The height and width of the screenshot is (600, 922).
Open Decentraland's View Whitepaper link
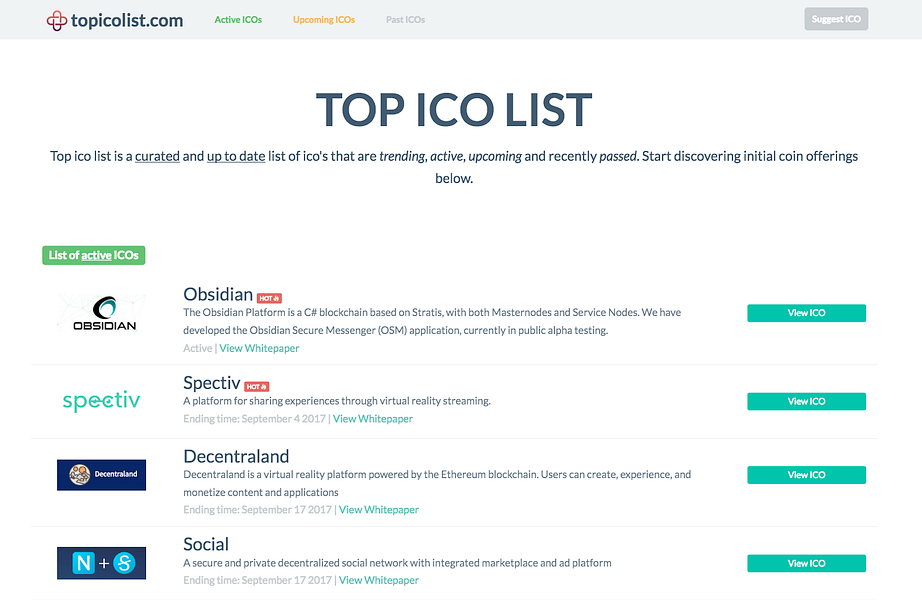378,509
